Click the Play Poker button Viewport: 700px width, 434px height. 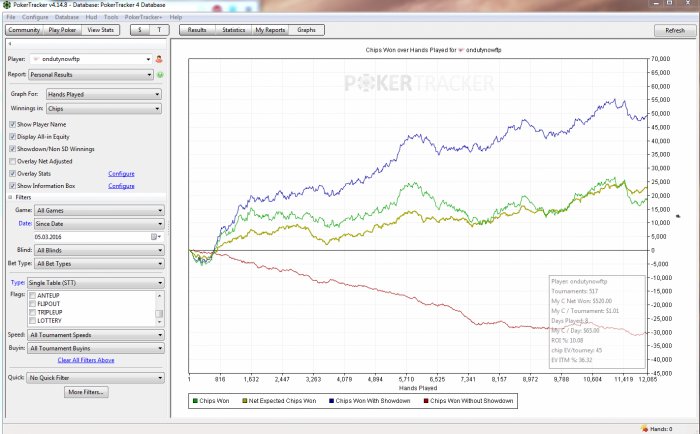(x=62, y=30)
